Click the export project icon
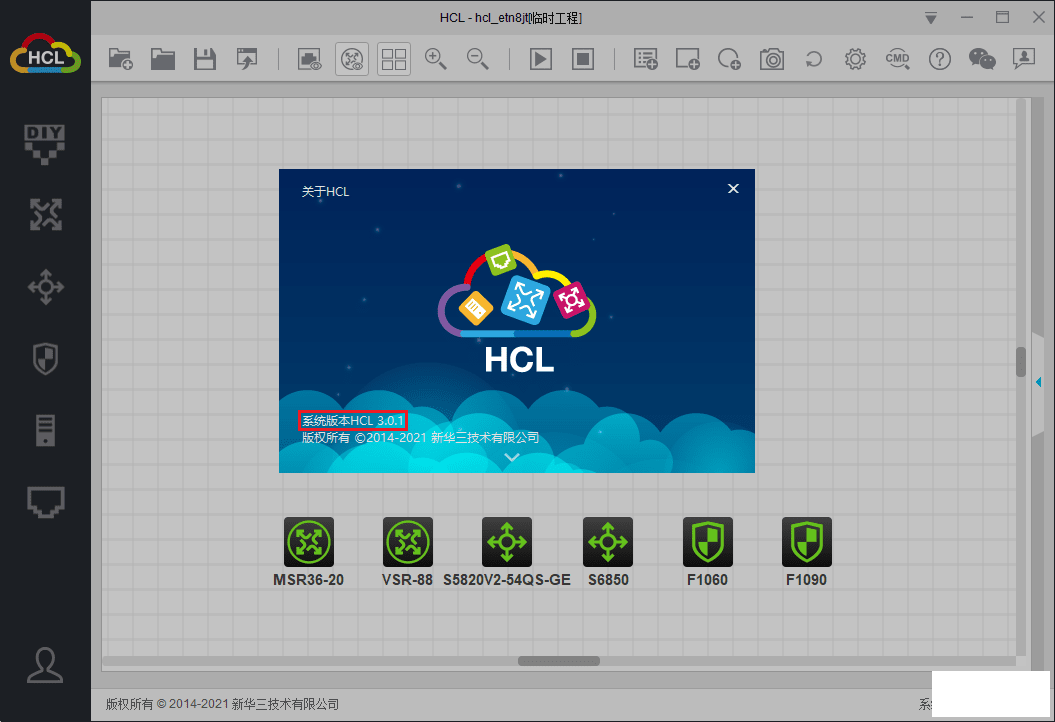The image size is (1055, 722). (x=247, y=59)
